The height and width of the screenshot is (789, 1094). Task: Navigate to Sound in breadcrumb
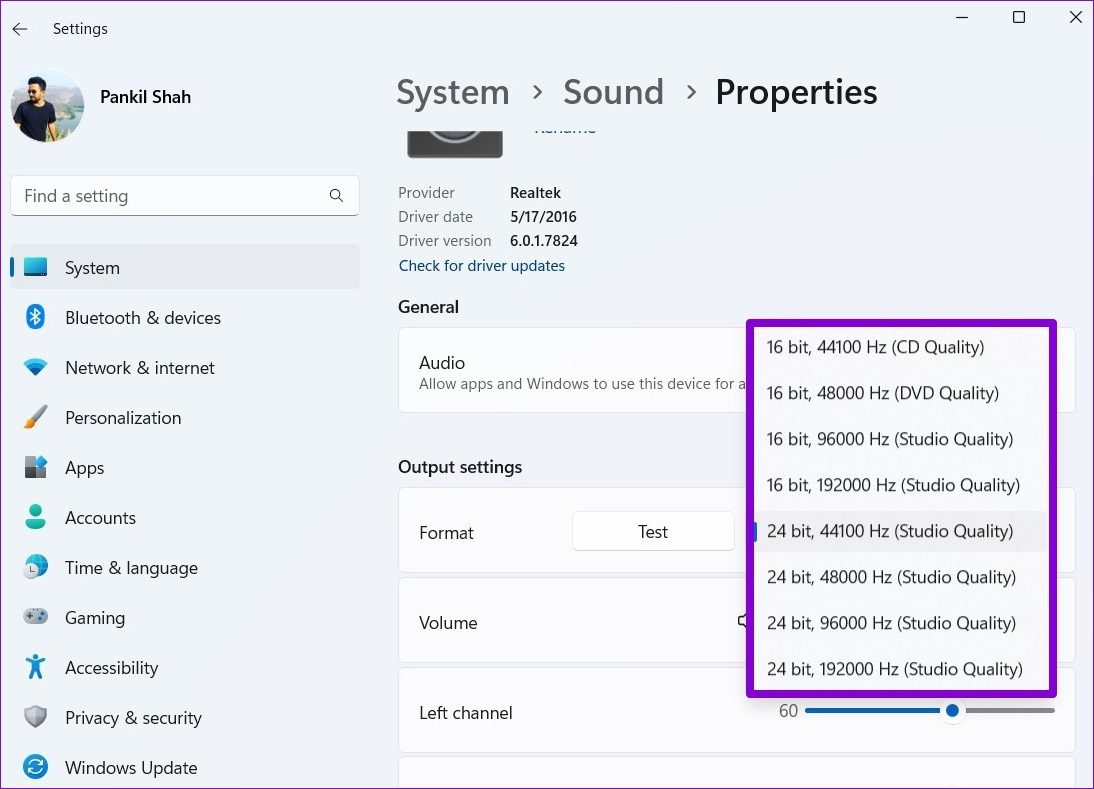(613, 92)
